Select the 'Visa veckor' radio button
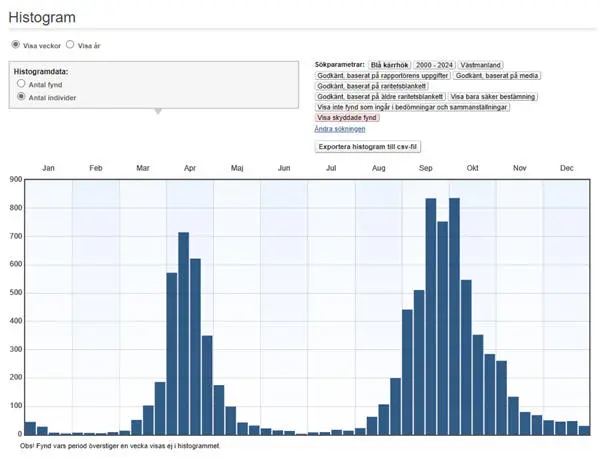 [x=15, y=45]
